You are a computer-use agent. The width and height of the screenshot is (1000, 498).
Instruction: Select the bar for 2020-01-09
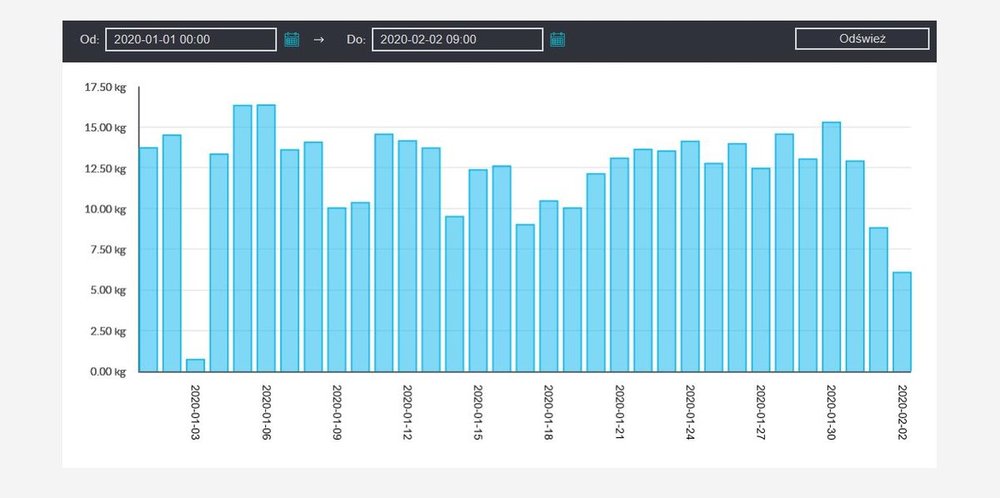pos(337,289)
